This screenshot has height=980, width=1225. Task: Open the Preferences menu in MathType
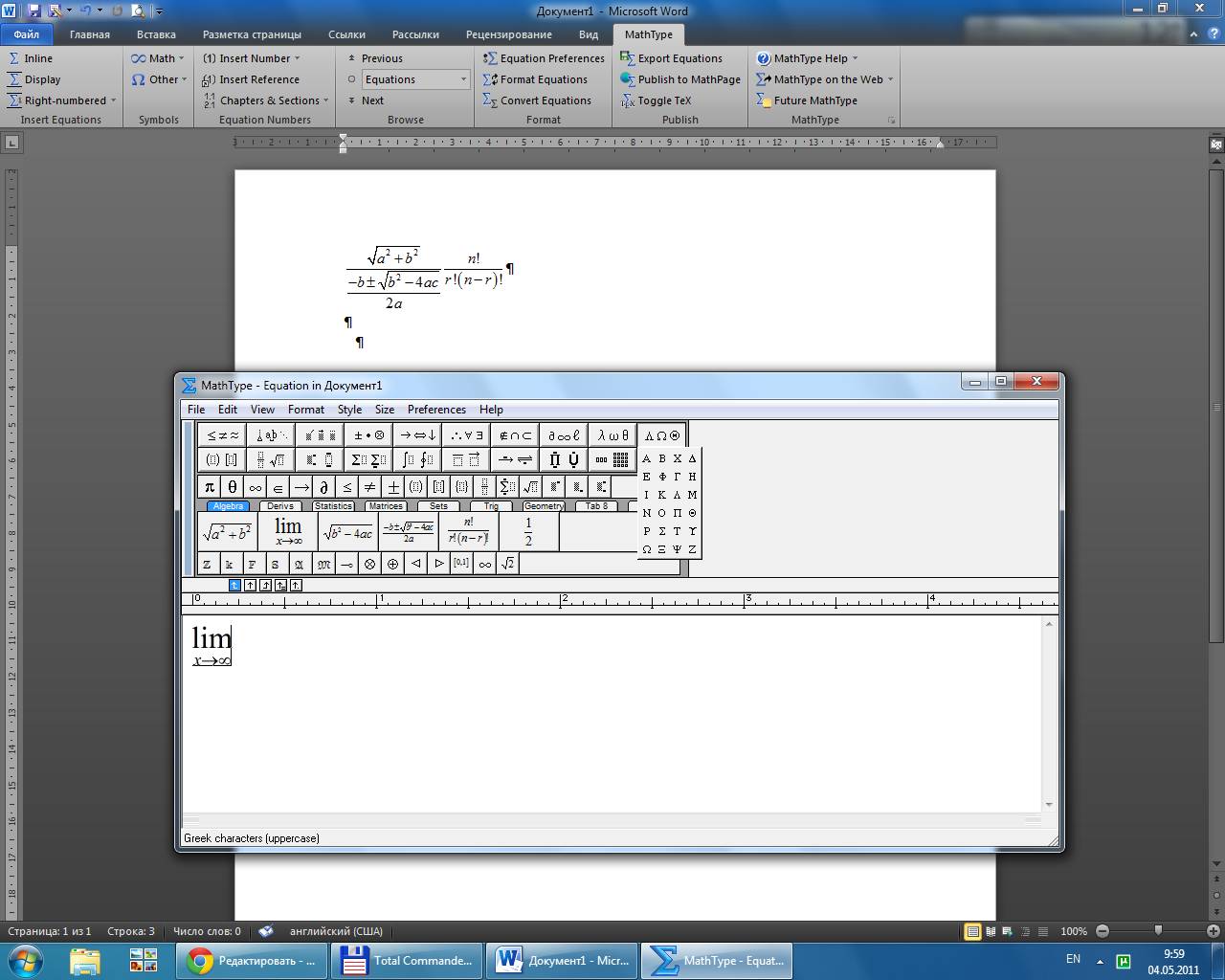(x=436, y=410)
